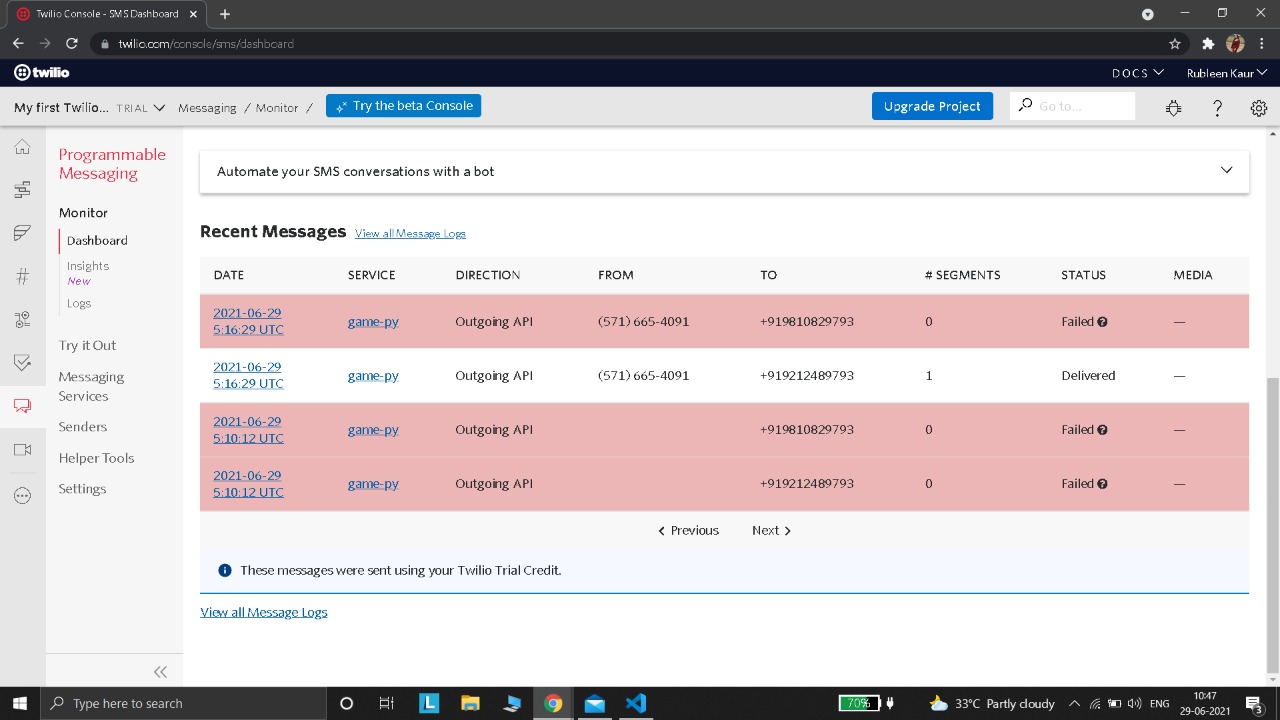1280x720 pixels.
Task: Open File Explorer from taskbar
Action: [x=470, y=703]
